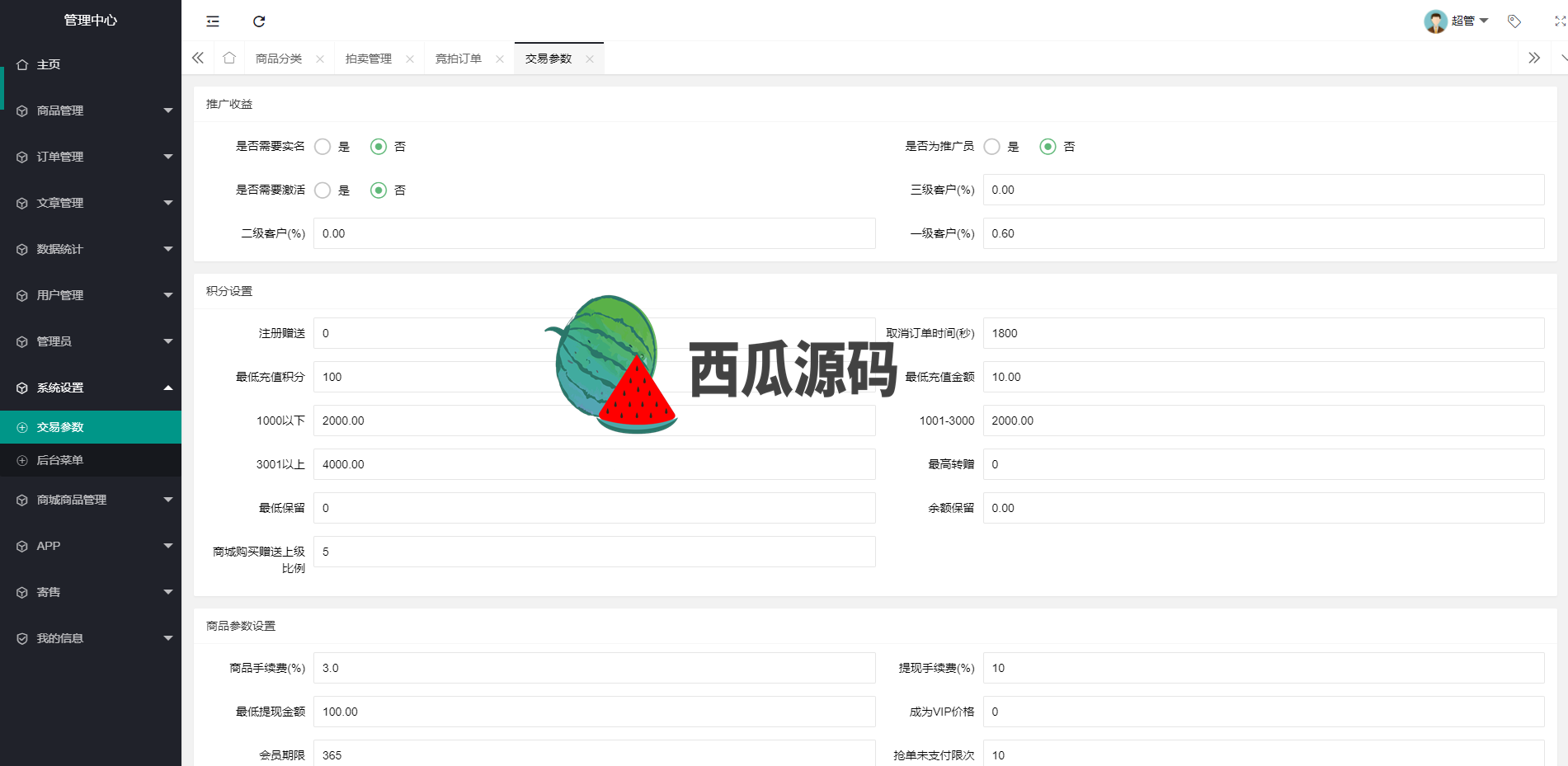Click the 主页 house icon in sidebar

(x=22, y=64)
